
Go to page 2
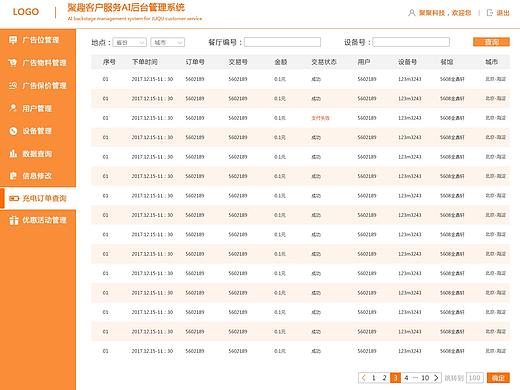[x=384, y=378]
